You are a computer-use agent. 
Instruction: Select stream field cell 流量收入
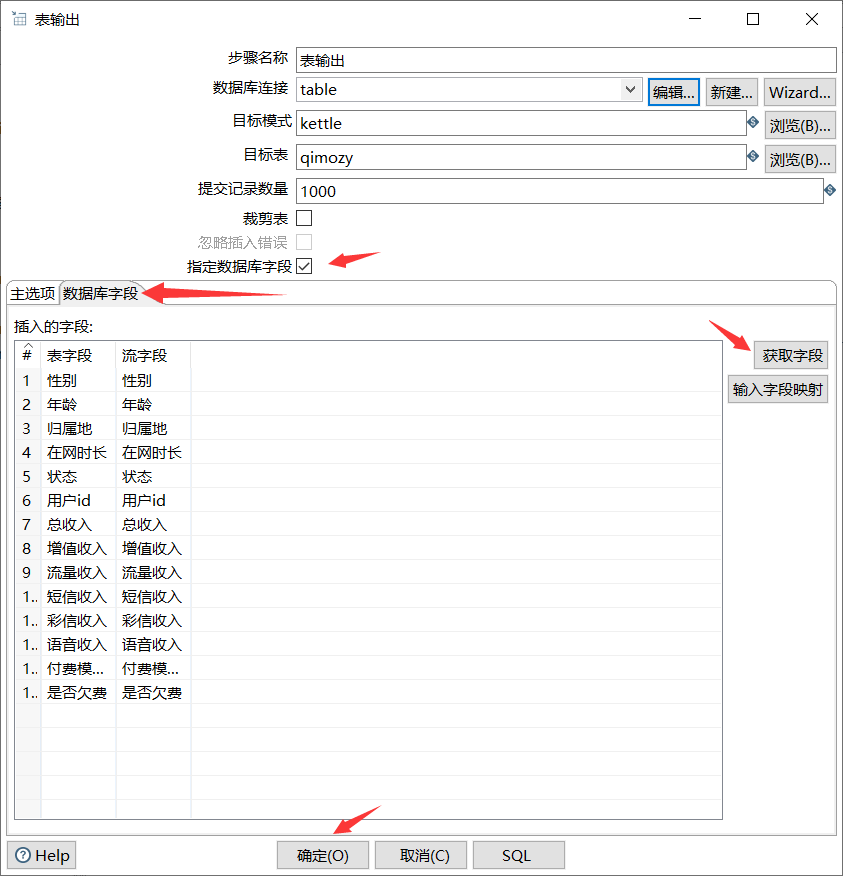point(153,573)
